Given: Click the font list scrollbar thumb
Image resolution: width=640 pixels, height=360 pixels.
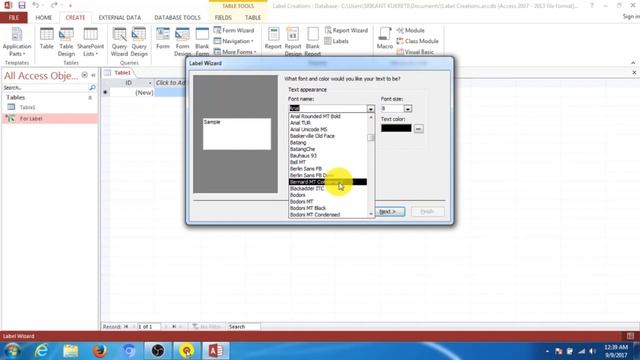Looking at the screenshot, I should [371, 138].
